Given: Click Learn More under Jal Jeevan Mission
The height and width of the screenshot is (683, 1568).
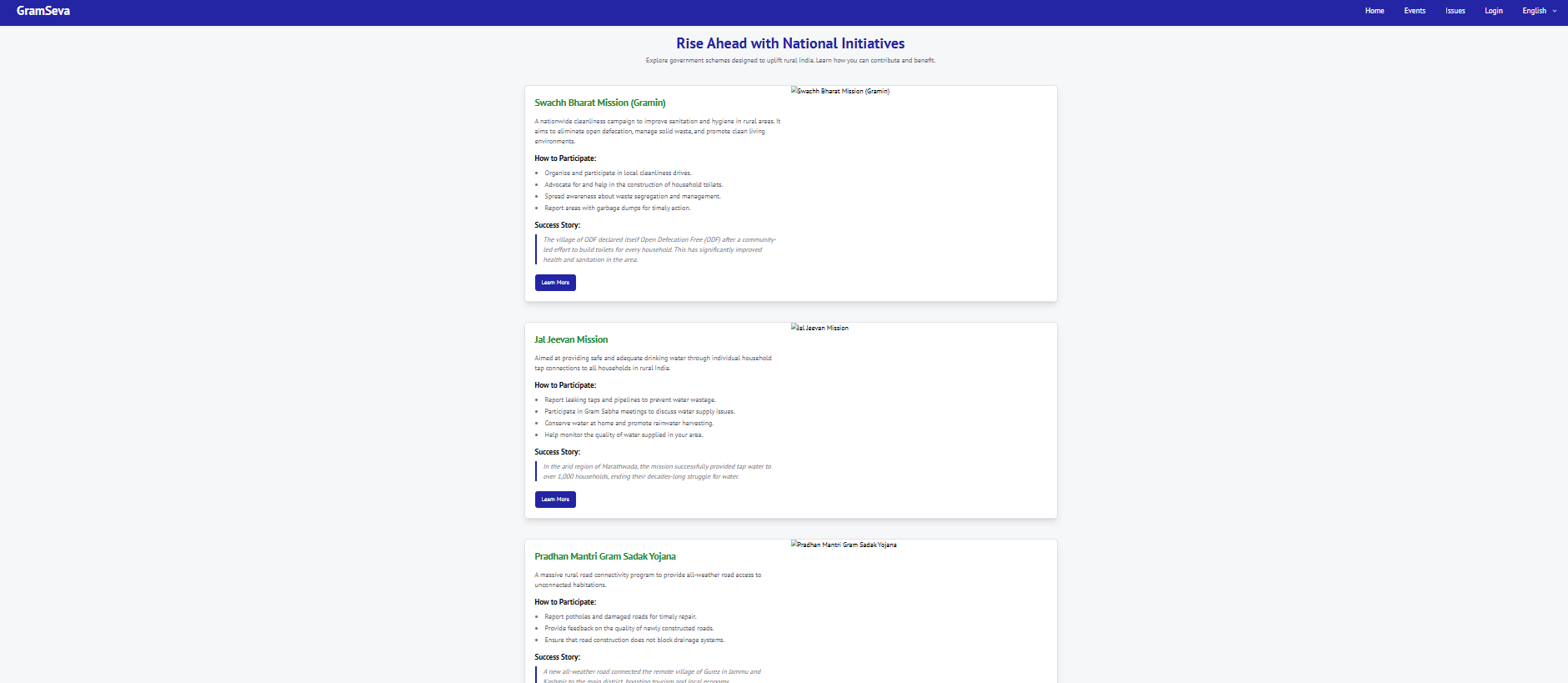Looking at the screenshot, I should tap(555, 500).
